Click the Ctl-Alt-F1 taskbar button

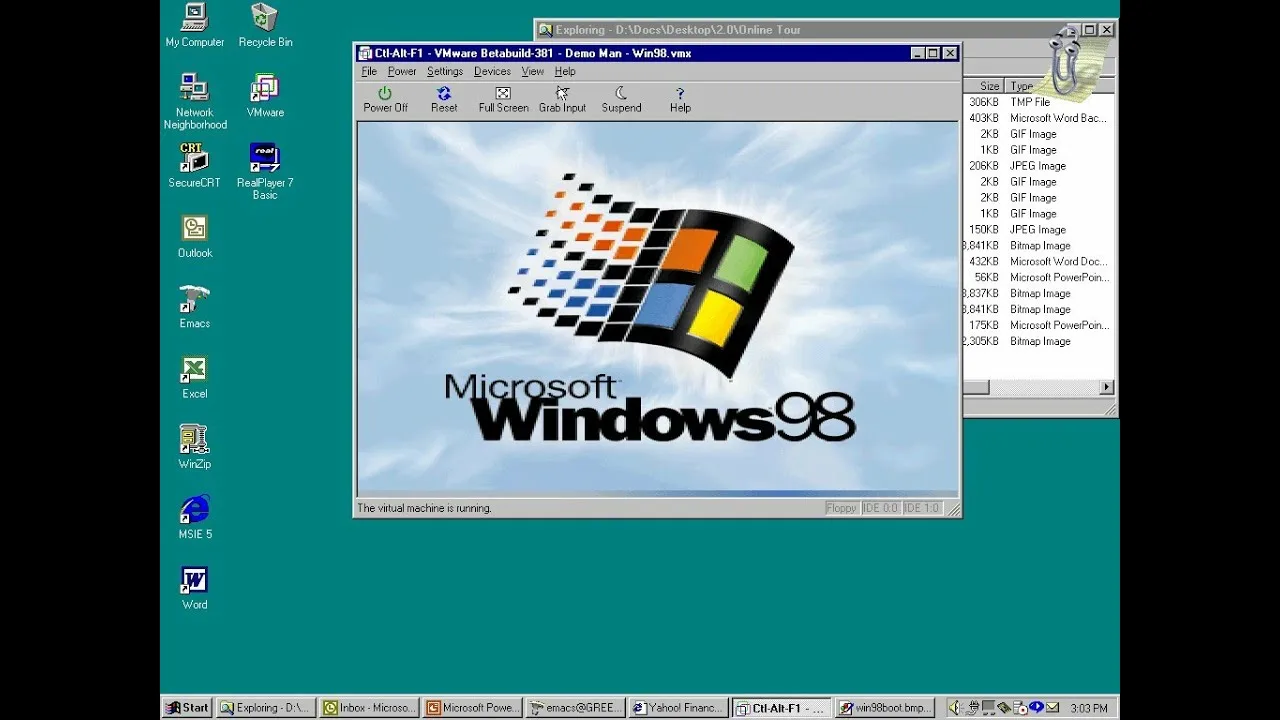[781, 708]
